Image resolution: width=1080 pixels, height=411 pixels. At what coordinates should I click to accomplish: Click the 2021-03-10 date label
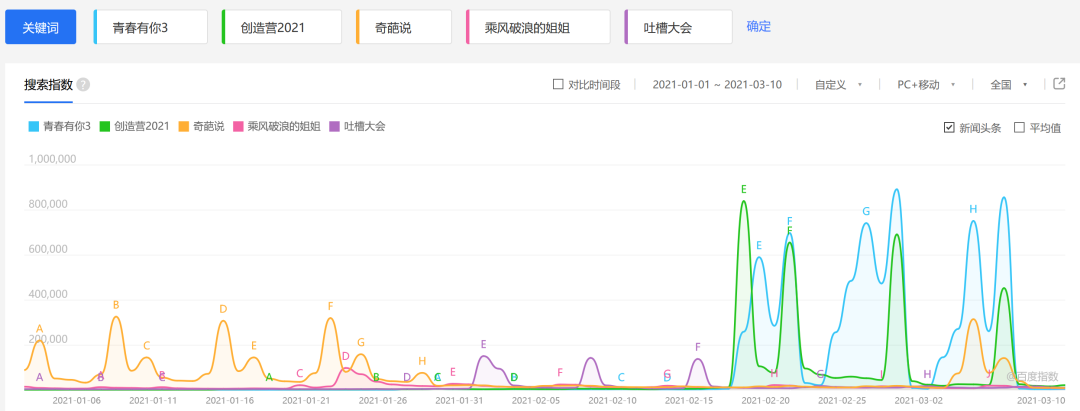click(x=1041, y=399)
